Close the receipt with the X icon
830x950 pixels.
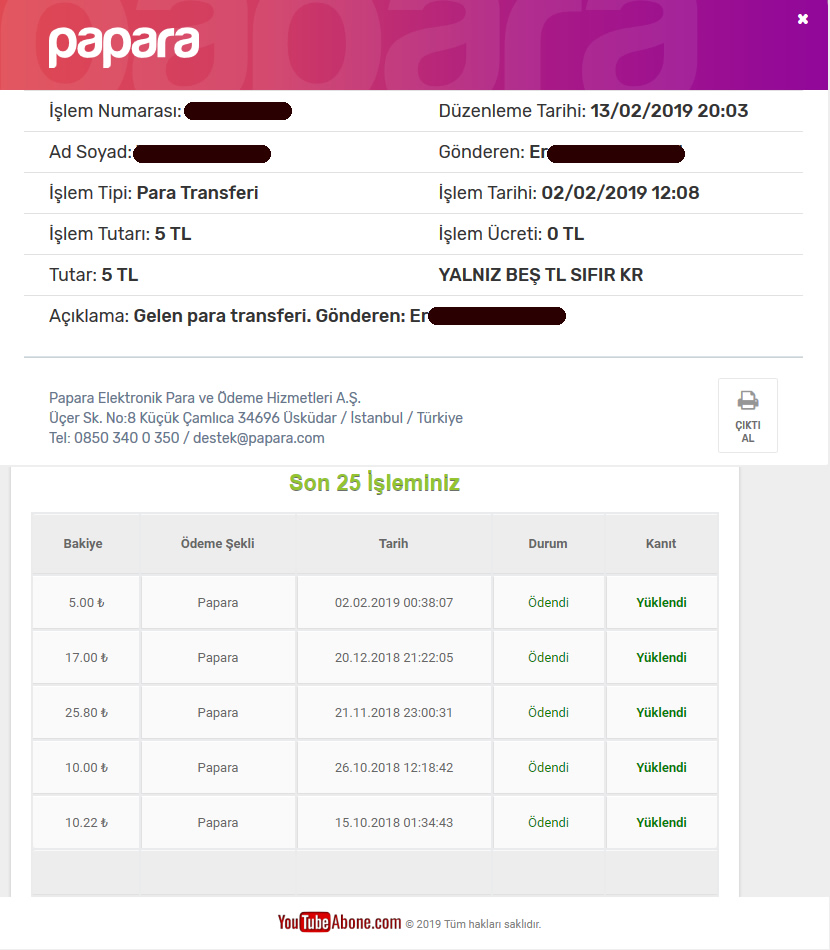(803, 19)
